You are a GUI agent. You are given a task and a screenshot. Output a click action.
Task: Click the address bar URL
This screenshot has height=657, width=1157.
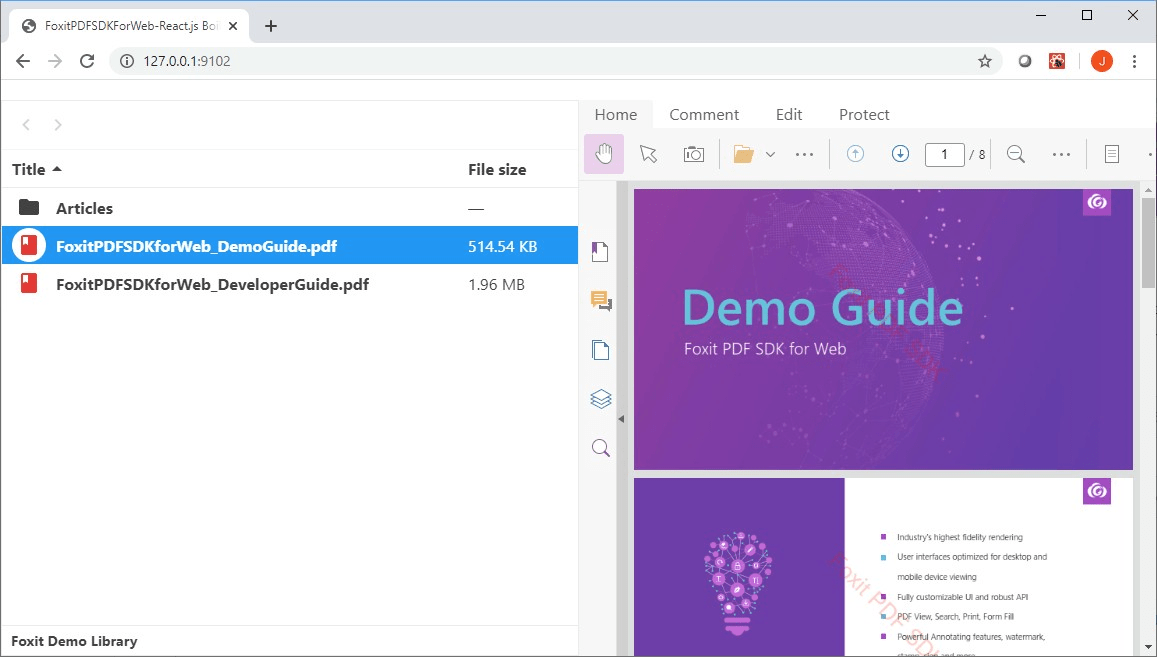[187, 61]
